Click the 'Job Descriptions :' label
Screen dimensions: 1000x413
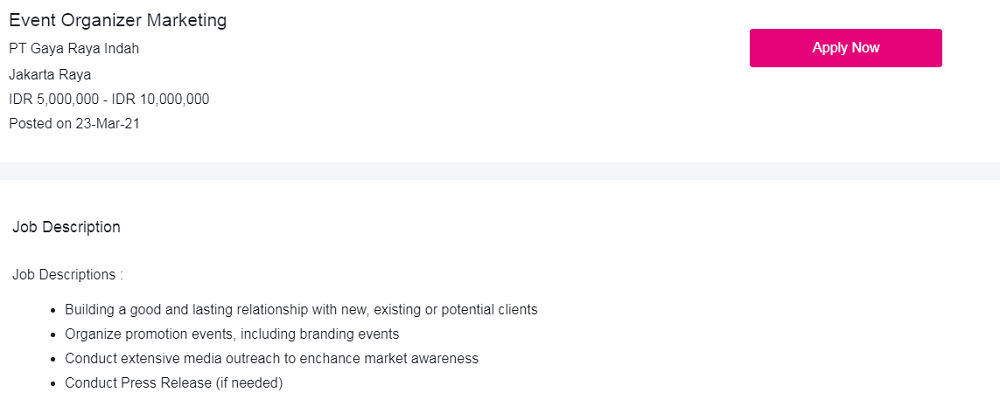click(x=68, y=274)
